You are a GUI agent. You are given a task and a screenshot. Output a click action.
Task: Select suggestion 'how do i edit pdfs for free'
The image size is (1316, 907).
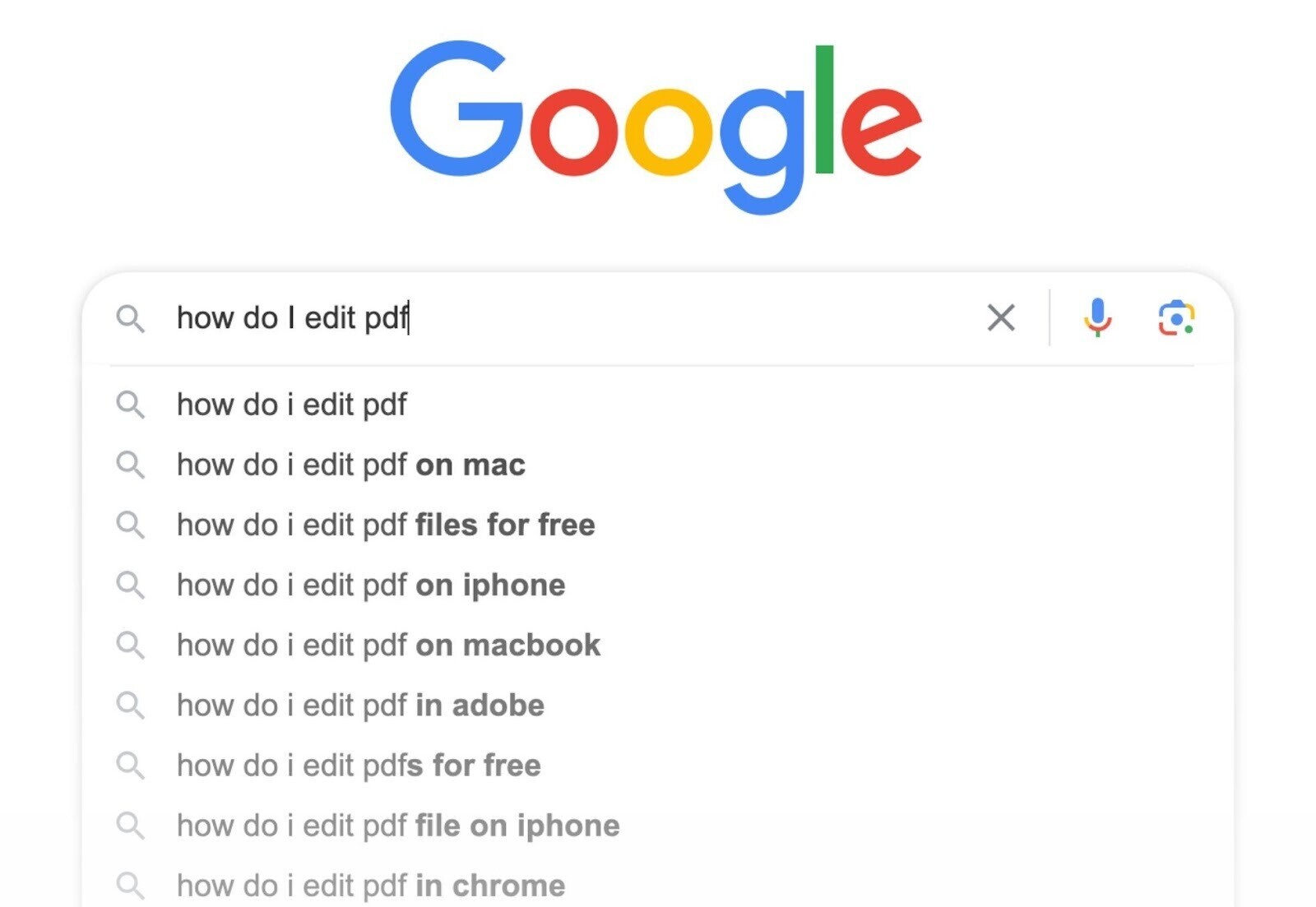358,765
